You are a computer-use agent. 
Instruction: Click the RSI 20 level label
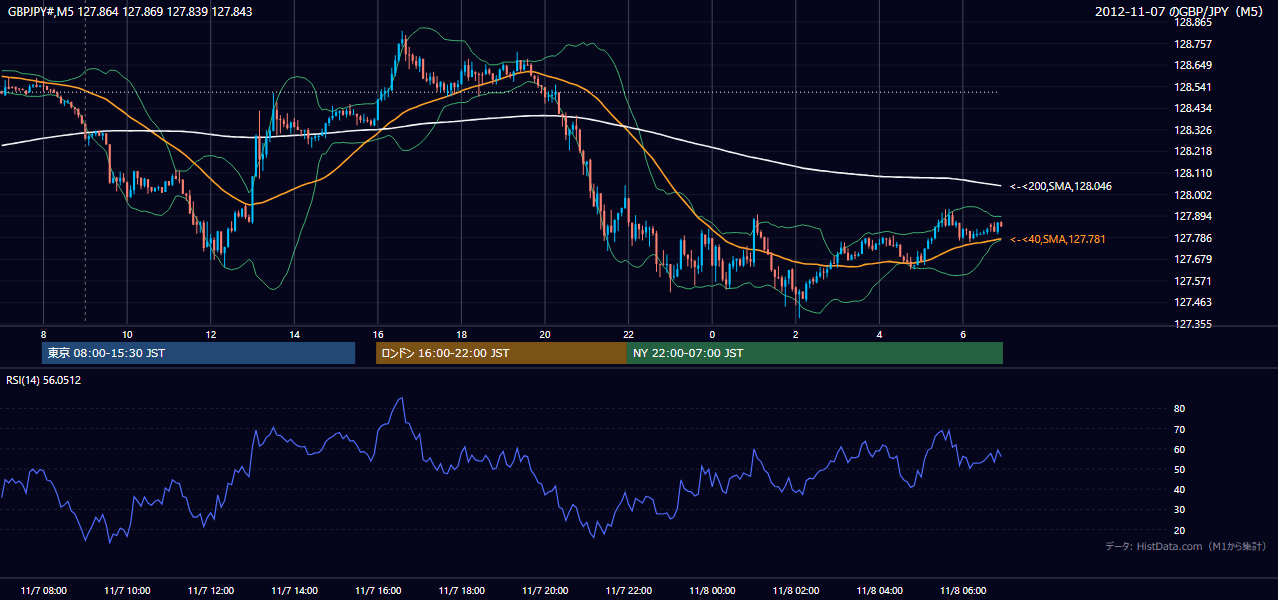[x=1179, y=530]
